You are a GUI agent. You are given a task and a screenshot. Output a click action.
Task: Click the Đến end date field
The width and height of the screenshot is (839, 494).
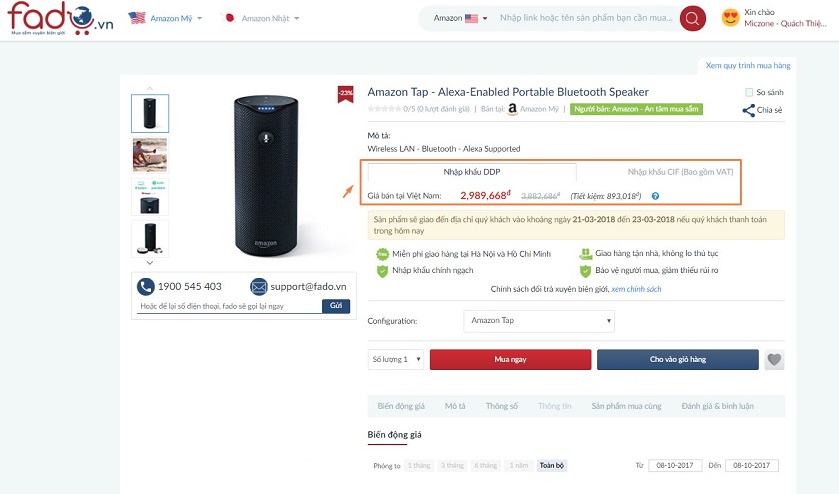[x=752, y=466]
